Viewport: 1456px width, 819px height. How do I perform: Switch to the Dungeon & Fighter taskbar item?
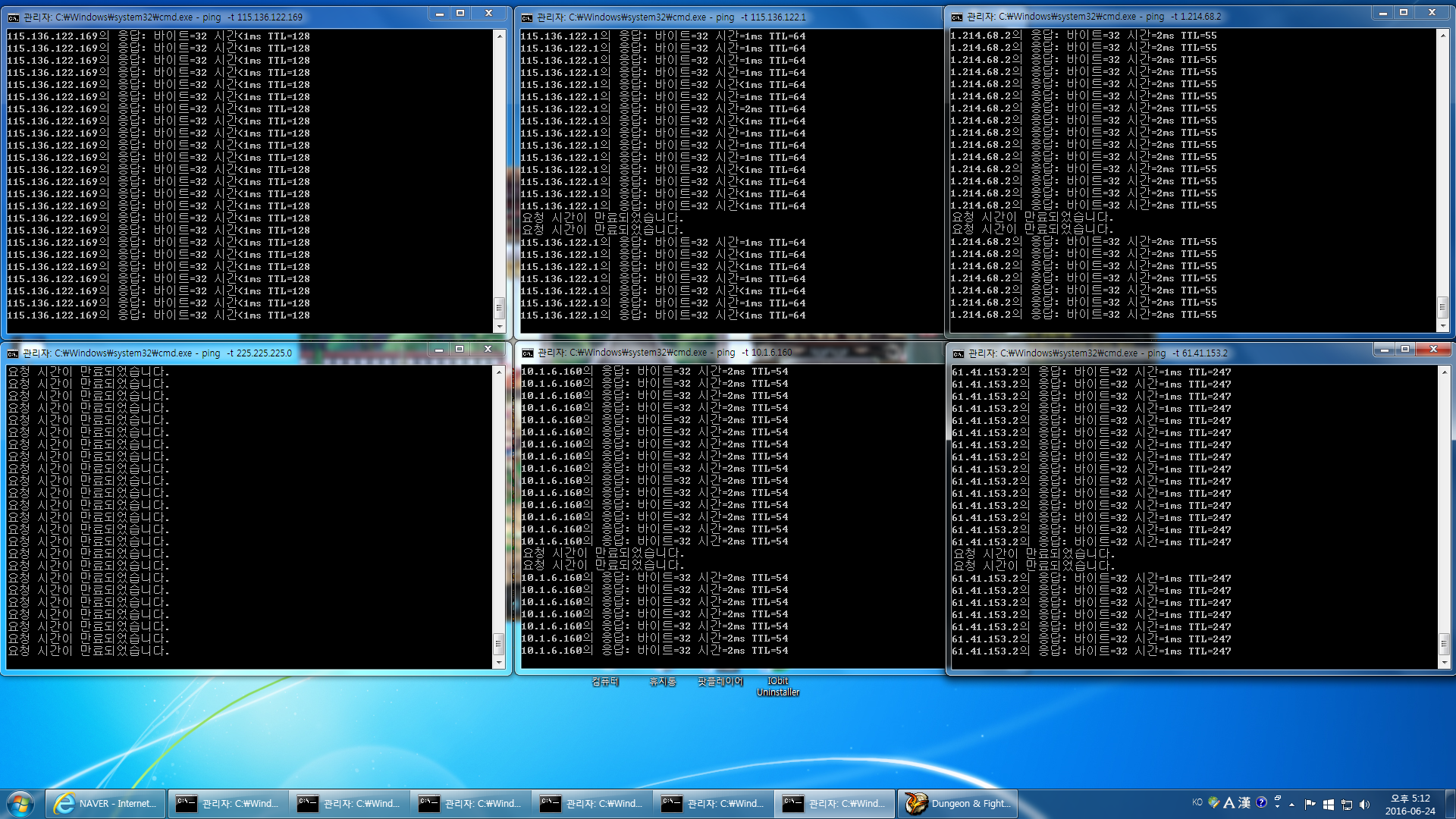tap(959, 804)
